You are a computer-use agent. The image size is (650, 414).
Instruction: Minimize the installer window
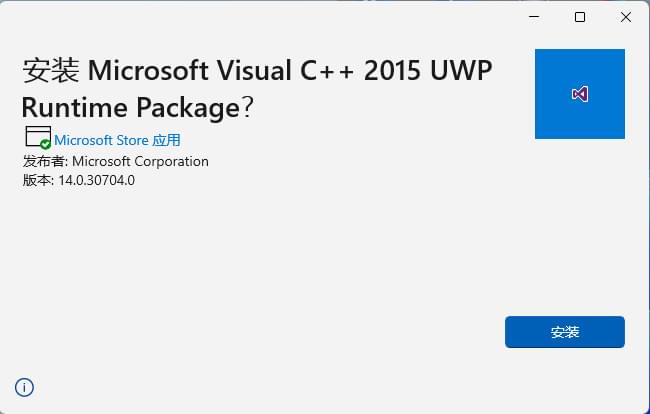pyautogui.click(x=534, y=17)
